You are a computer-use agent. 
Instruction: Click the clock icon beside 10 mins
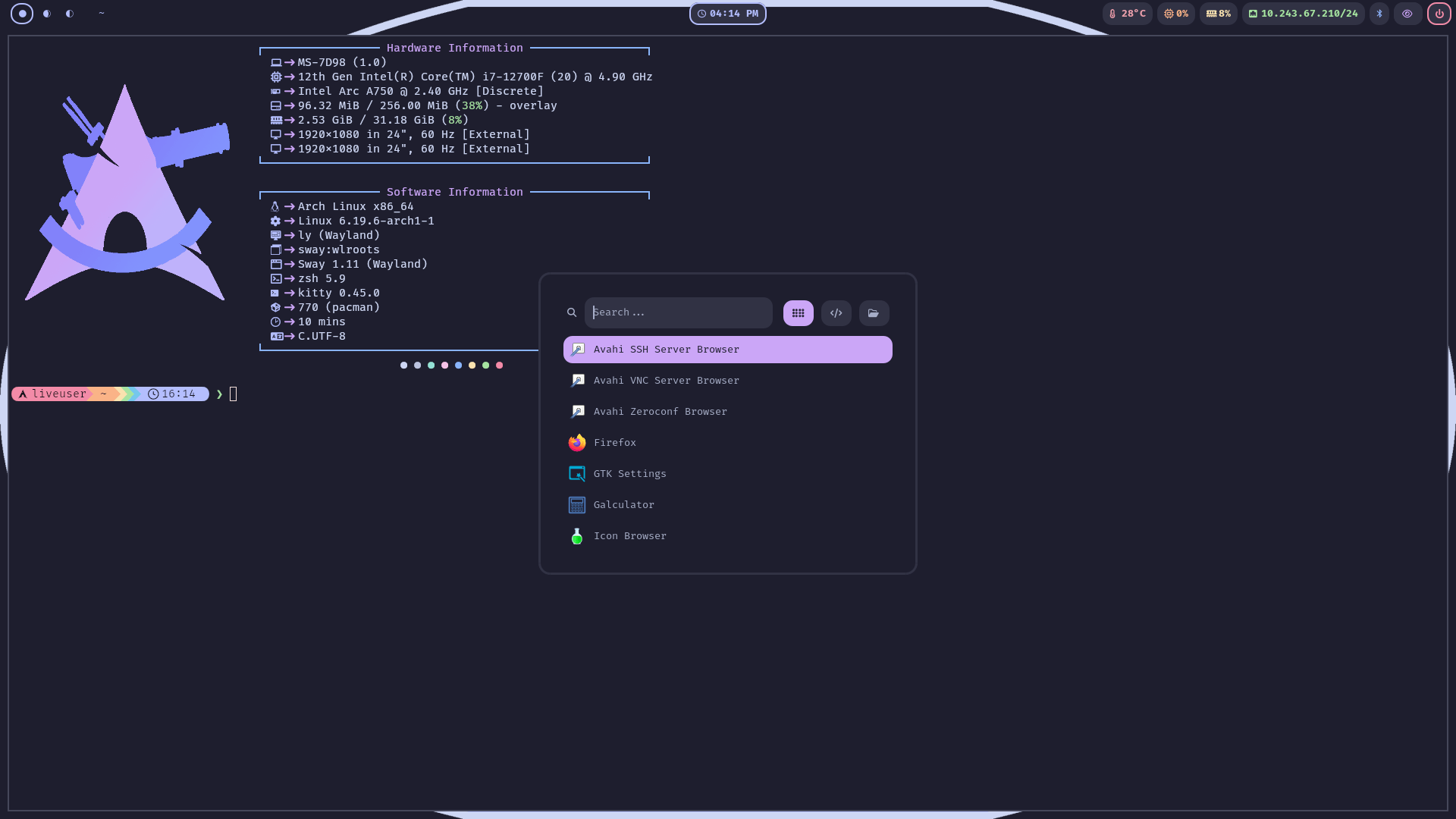276,322
